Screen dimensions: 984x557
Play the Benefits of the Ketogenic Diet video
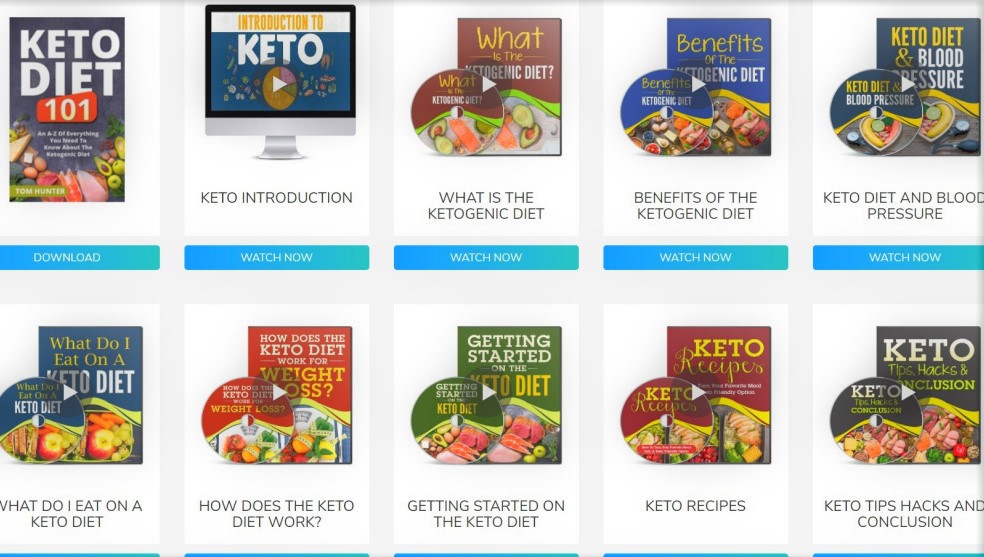[x=698, y=83]
